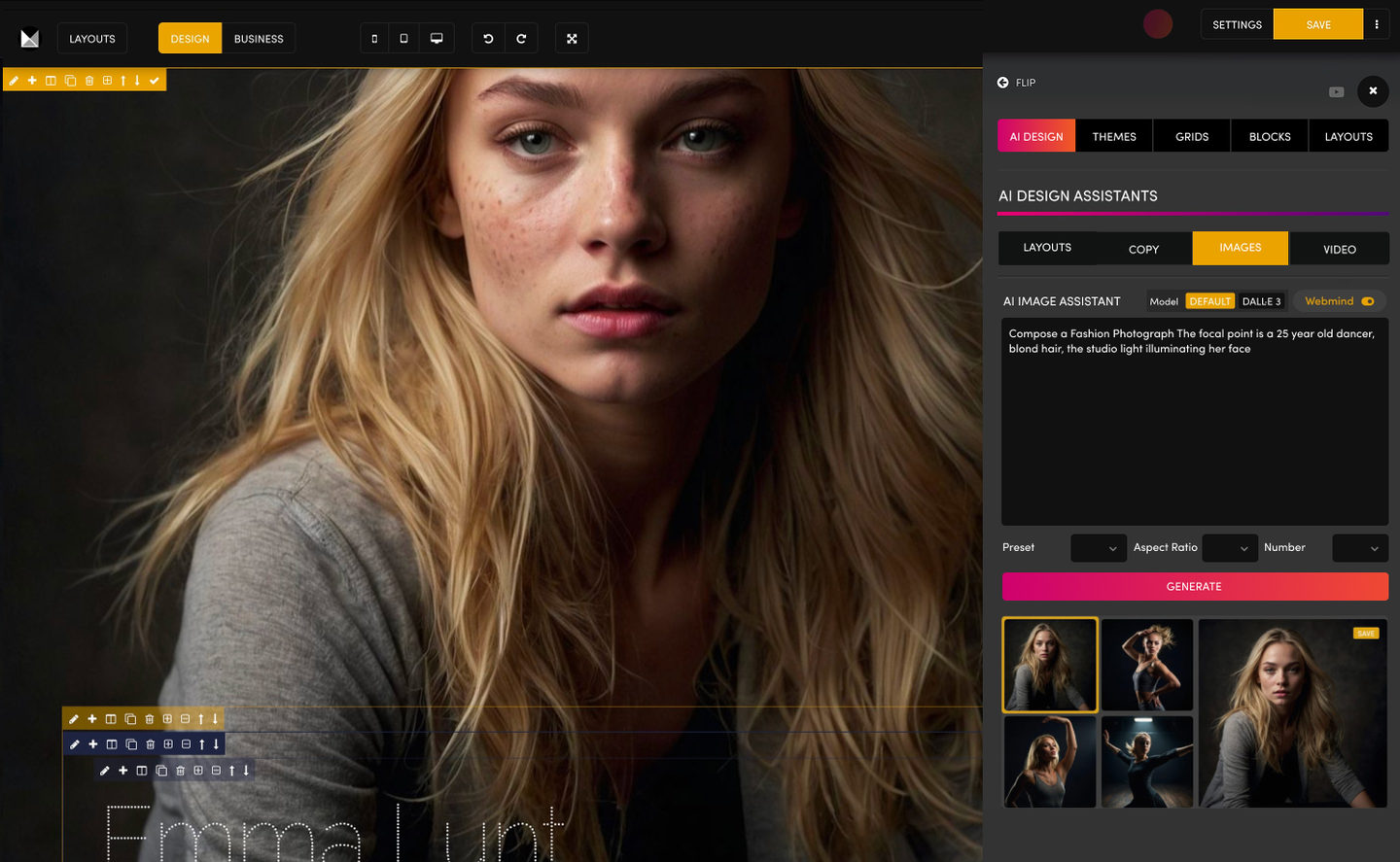Viewport: 1400px width, 862px height.
Task: Click the redo arrow icon
Action: (521, 39)
